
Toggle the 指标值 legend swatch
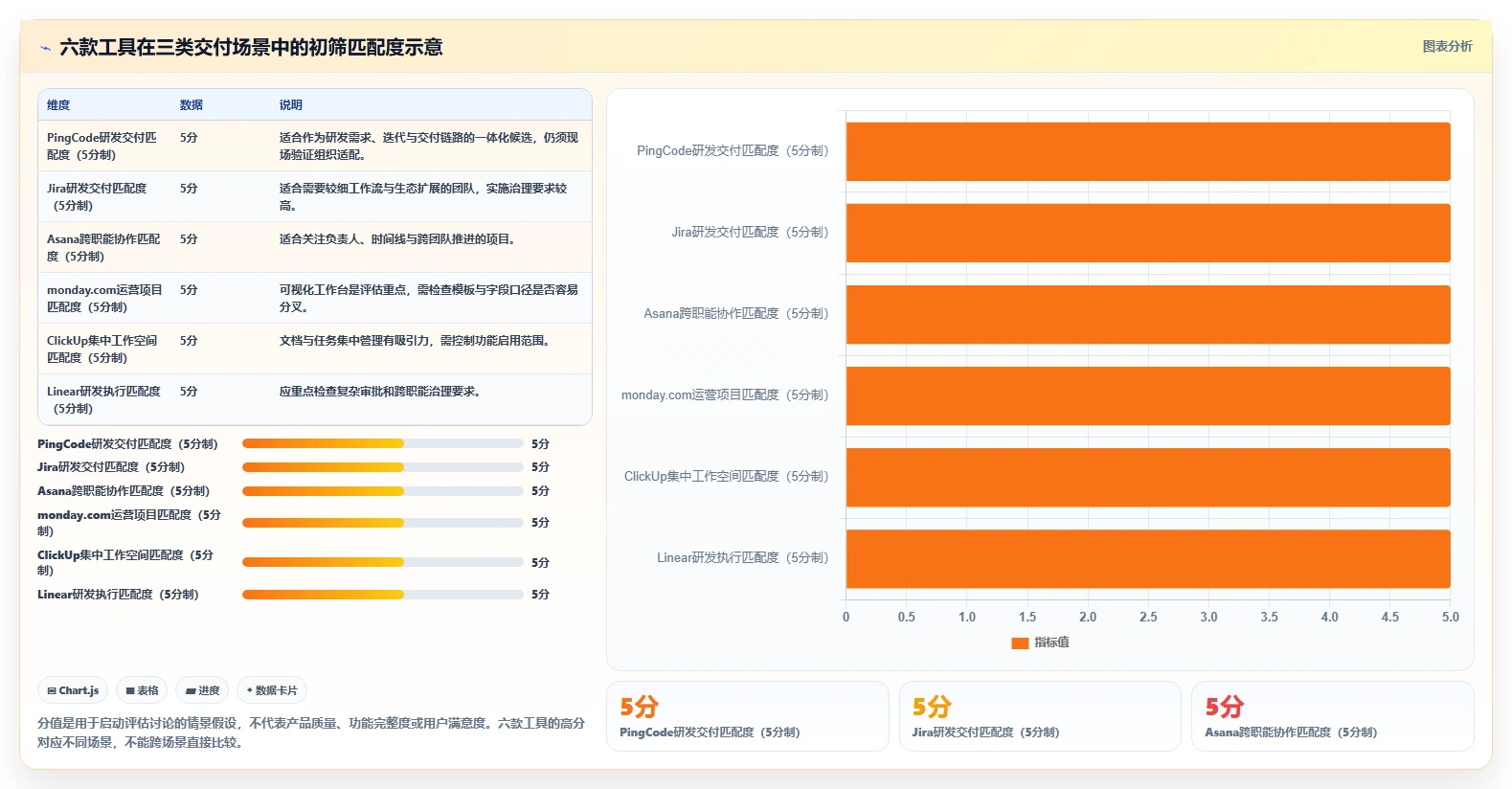coord(1020,642)
